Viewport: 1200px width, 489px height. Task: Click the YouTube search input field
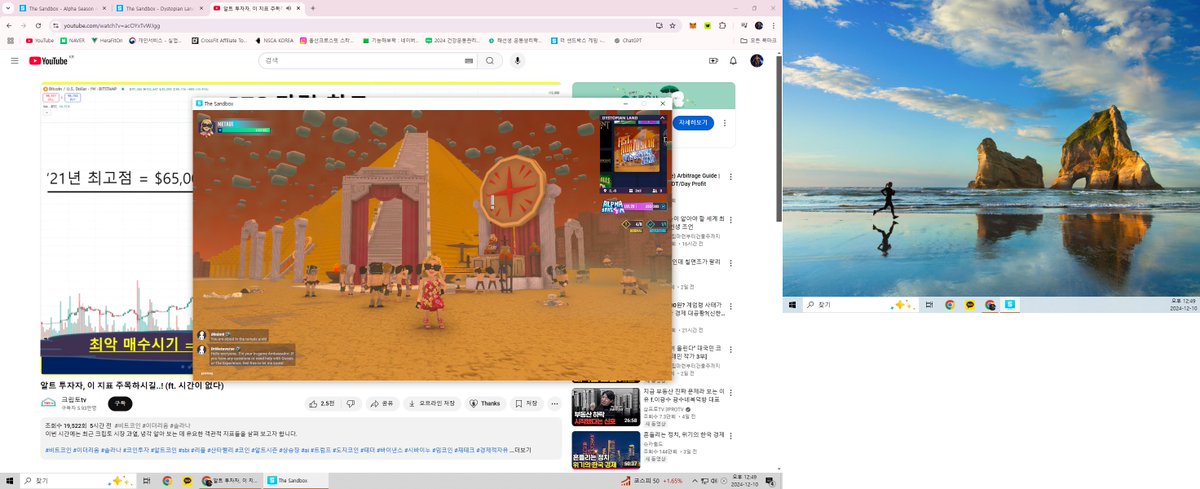click(364, 61)
